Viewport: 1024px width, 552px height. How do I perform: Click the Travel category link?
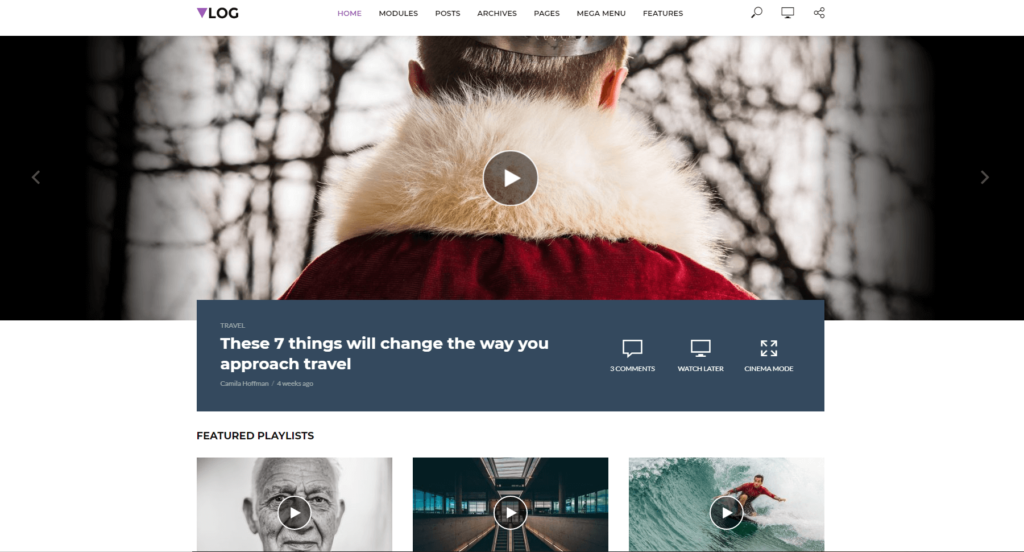click(232, 325)
